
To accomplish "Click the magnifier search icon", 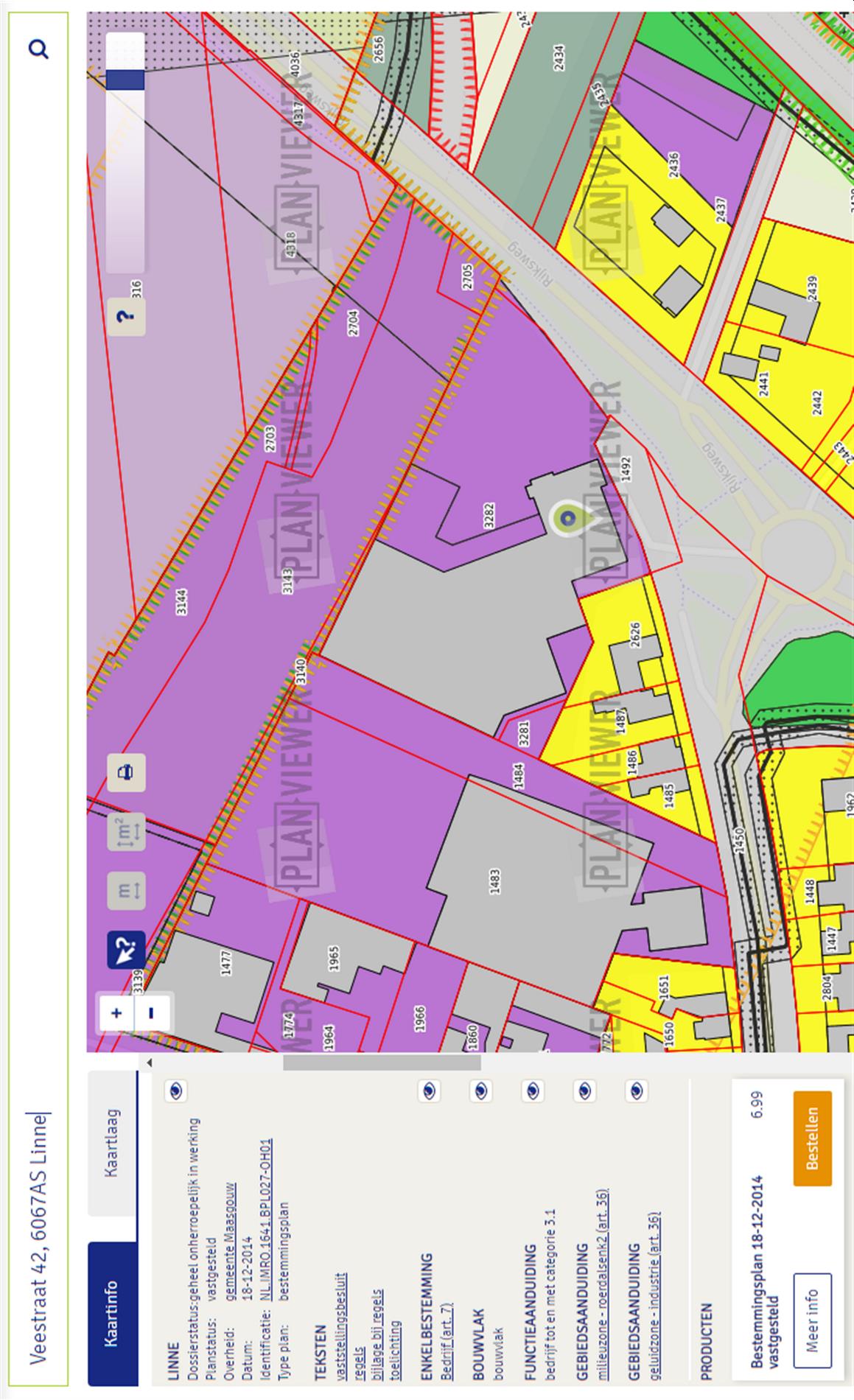I will [38, 49].
